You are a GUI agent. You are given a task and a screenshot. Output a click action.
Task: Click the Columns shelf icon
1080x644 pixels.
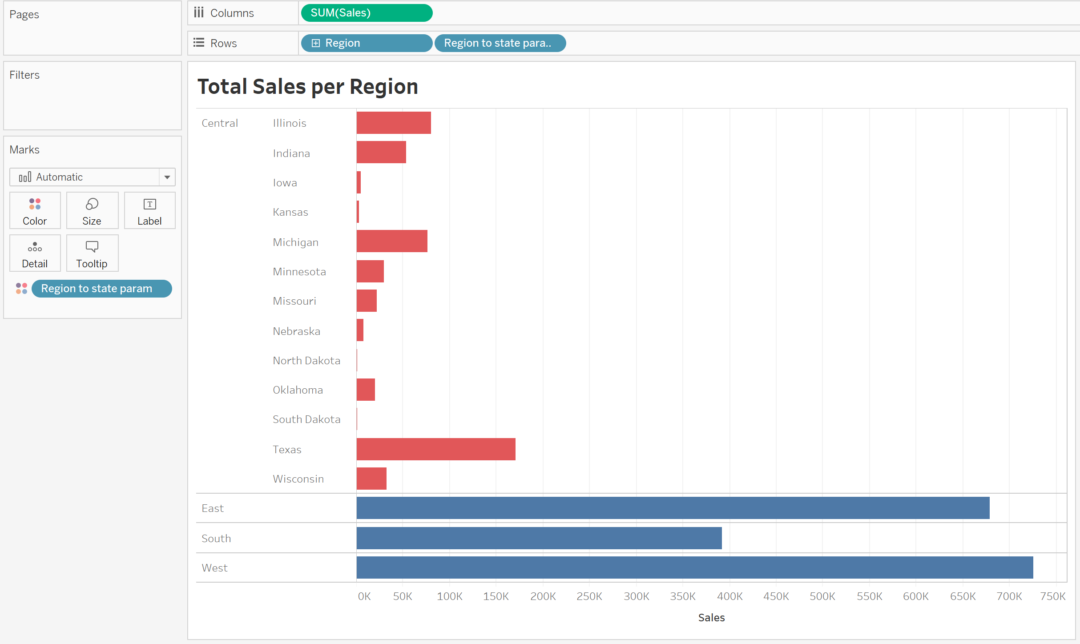[198, 13]
